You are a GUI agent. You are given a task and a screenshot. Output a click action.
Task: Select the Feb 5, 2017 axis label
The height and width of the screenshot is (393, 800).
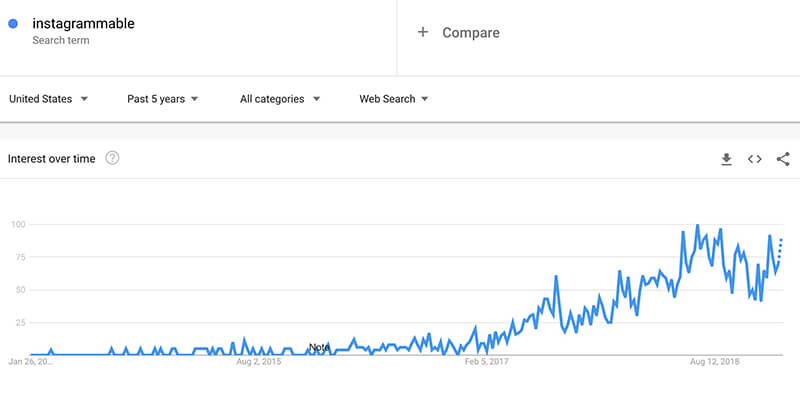487,362
